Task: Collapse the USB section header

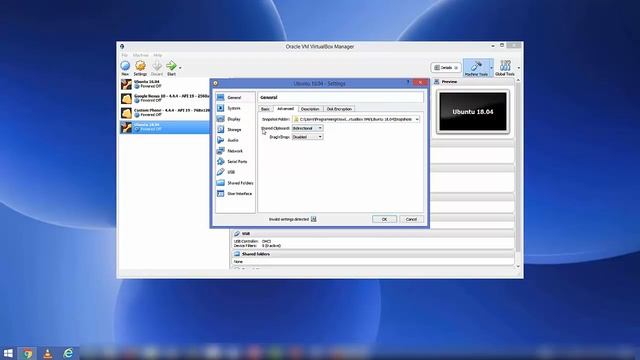Action: click(373, 233)
